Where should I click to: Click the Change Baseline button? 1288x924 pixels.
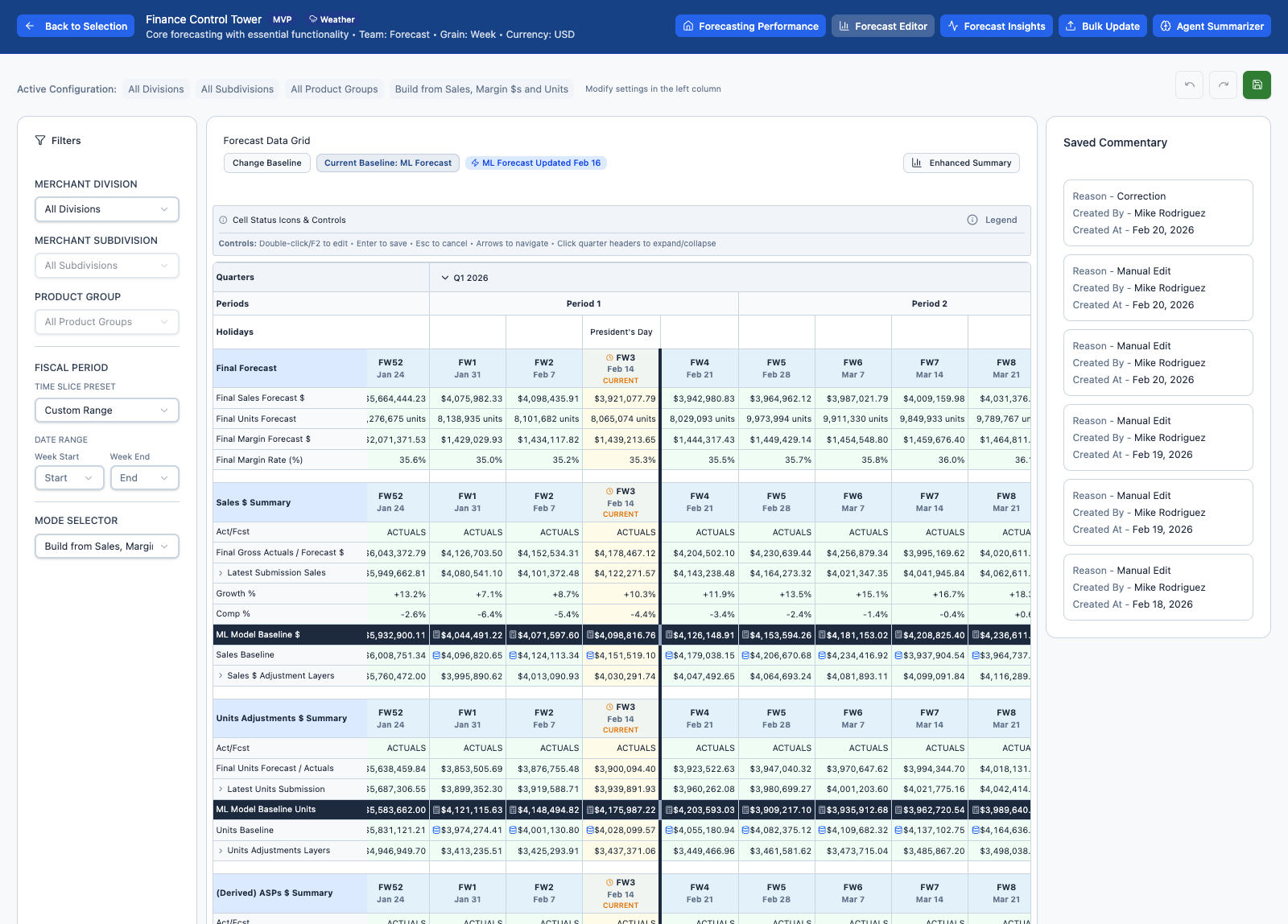266,163
